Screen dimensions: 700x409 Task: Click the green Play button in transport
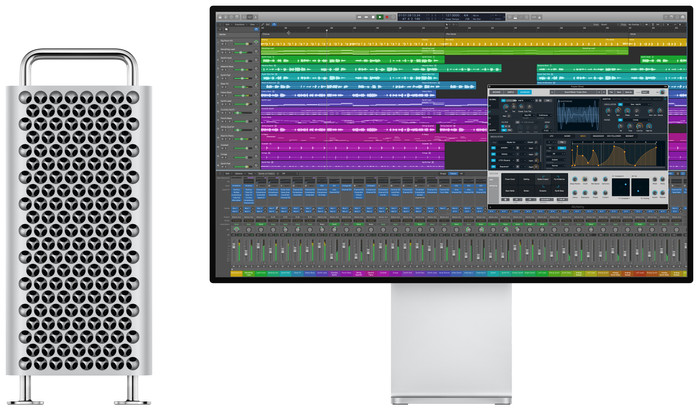point(380,17)
